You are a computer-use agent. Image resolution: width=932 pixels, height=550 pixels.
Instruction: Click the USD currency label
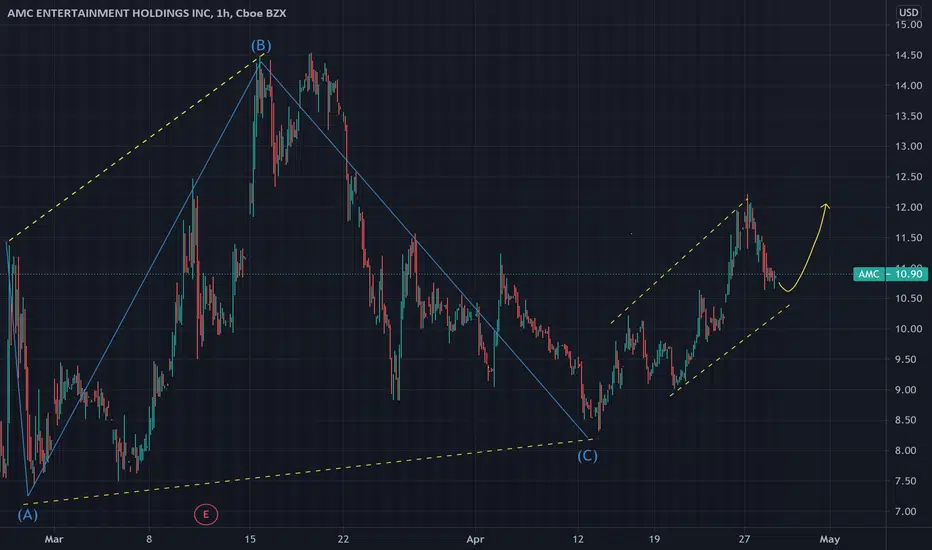click(908, 12)
